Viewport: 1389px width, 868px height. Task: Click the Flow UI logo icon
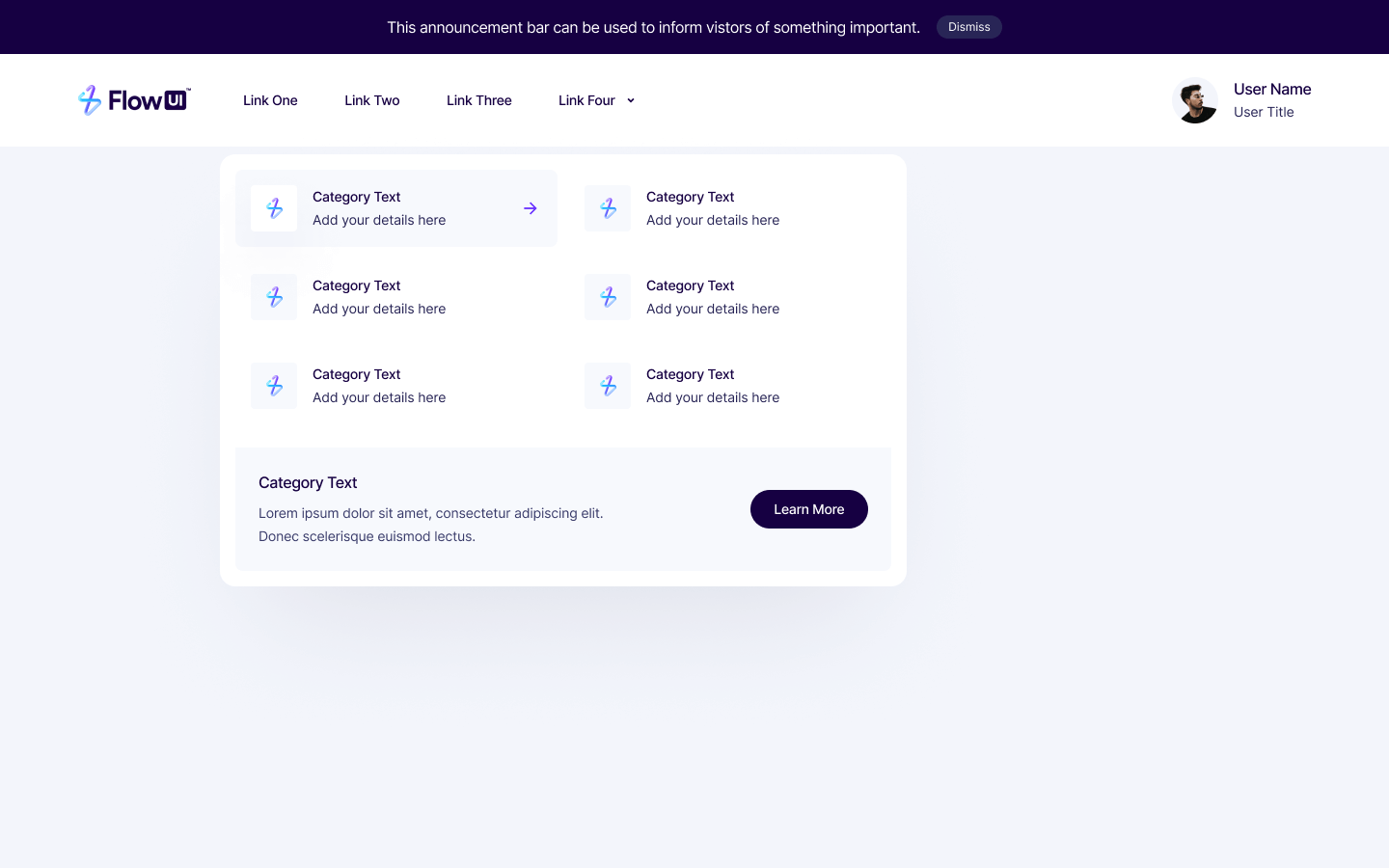[91, 100]
